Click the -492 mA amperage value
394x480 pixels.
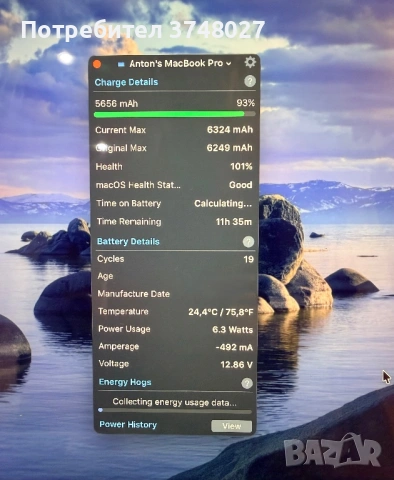(234, 347)
